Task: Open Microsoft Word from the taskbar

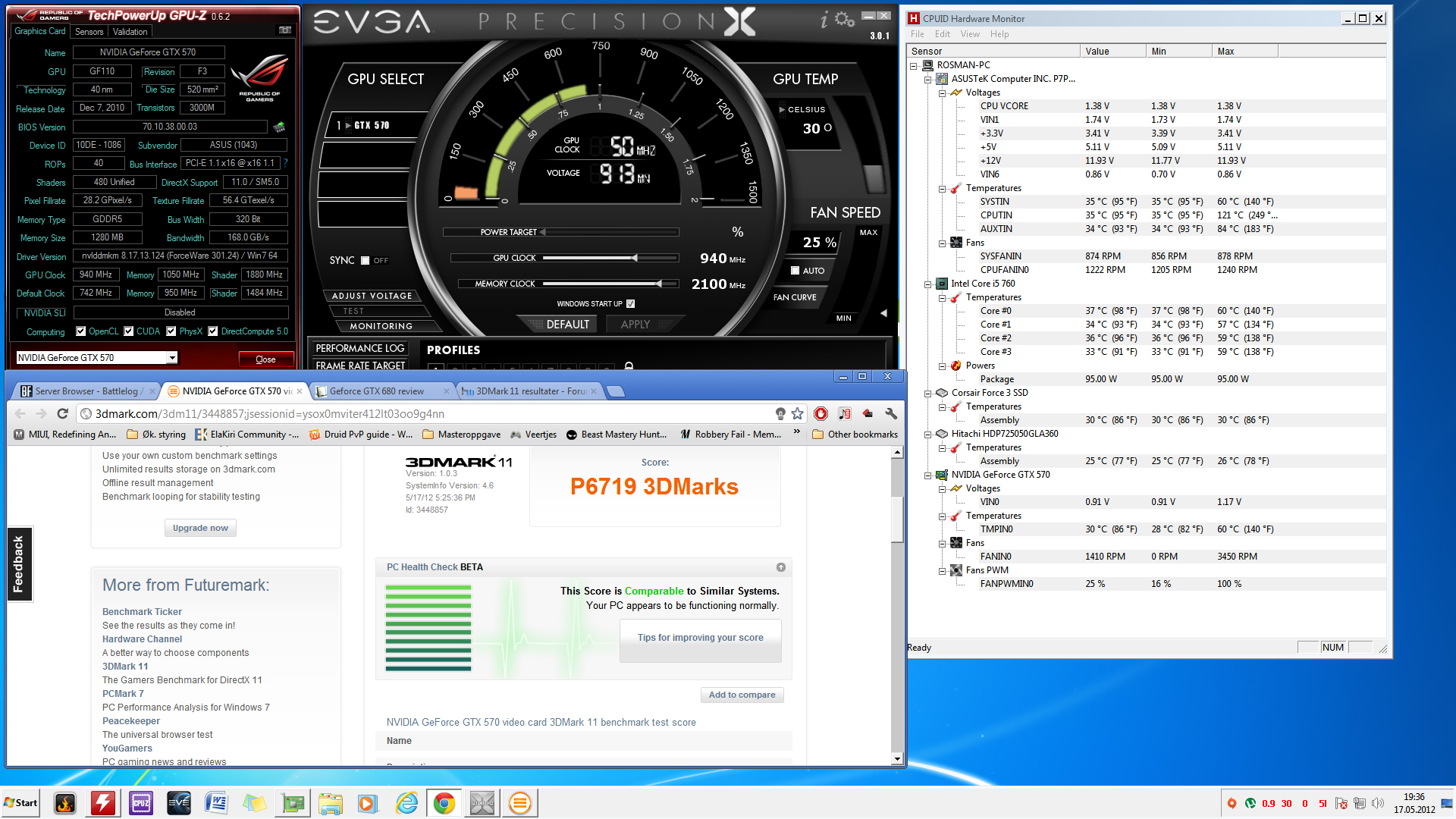Action: click(217, 803)
